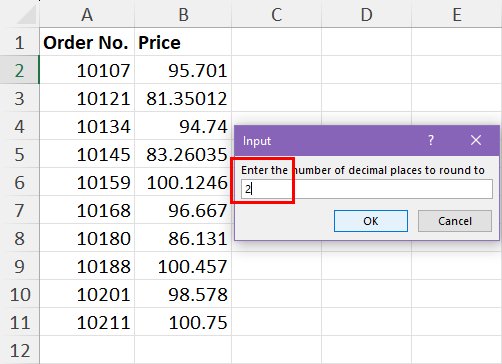The width and height of the screenshot is (502, 364).
Task: Select cell with order 10107
Action: [x=87, y=70]
